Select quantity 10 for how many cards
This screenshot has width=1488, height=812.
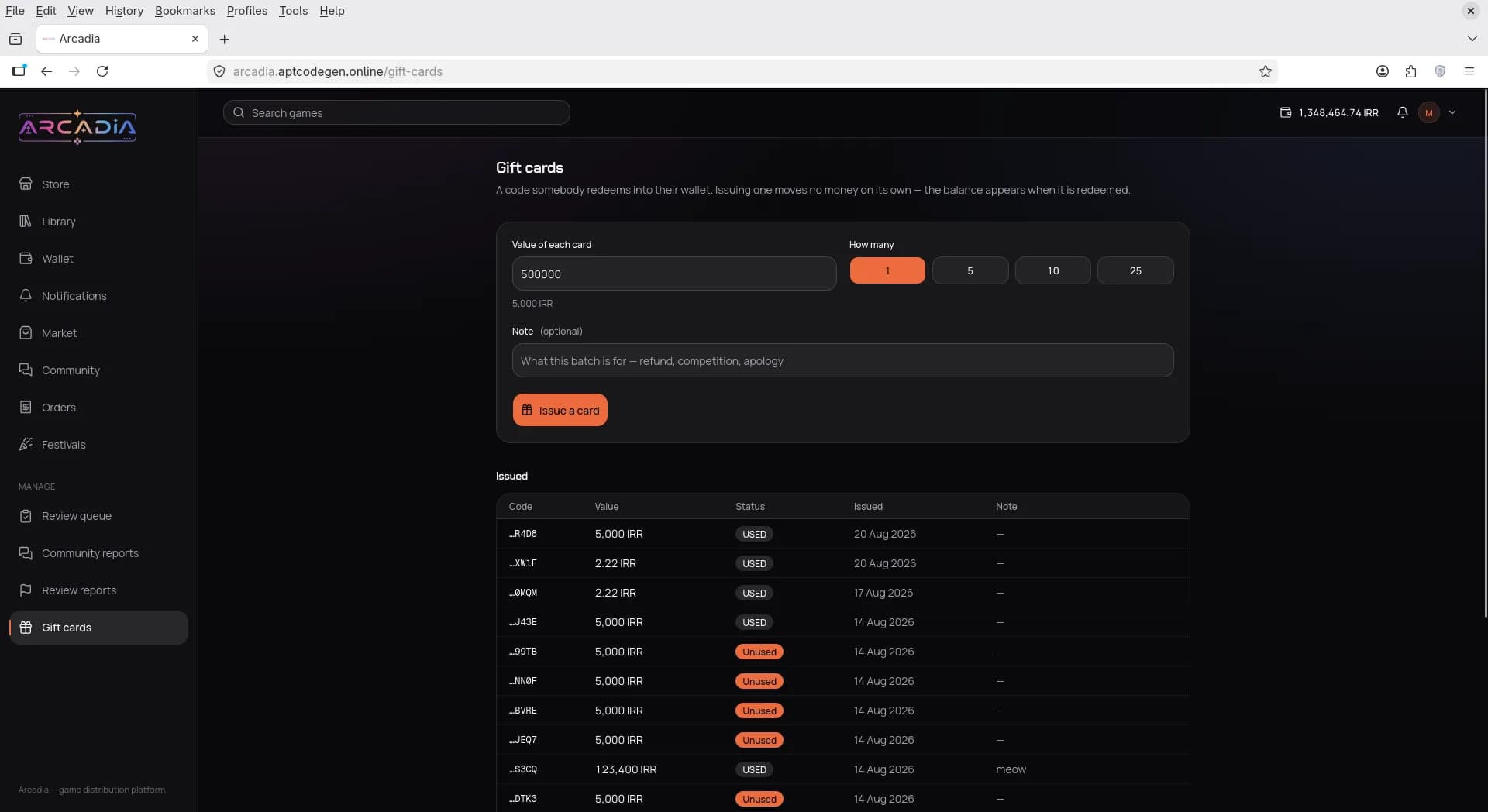coord(1053,270)
